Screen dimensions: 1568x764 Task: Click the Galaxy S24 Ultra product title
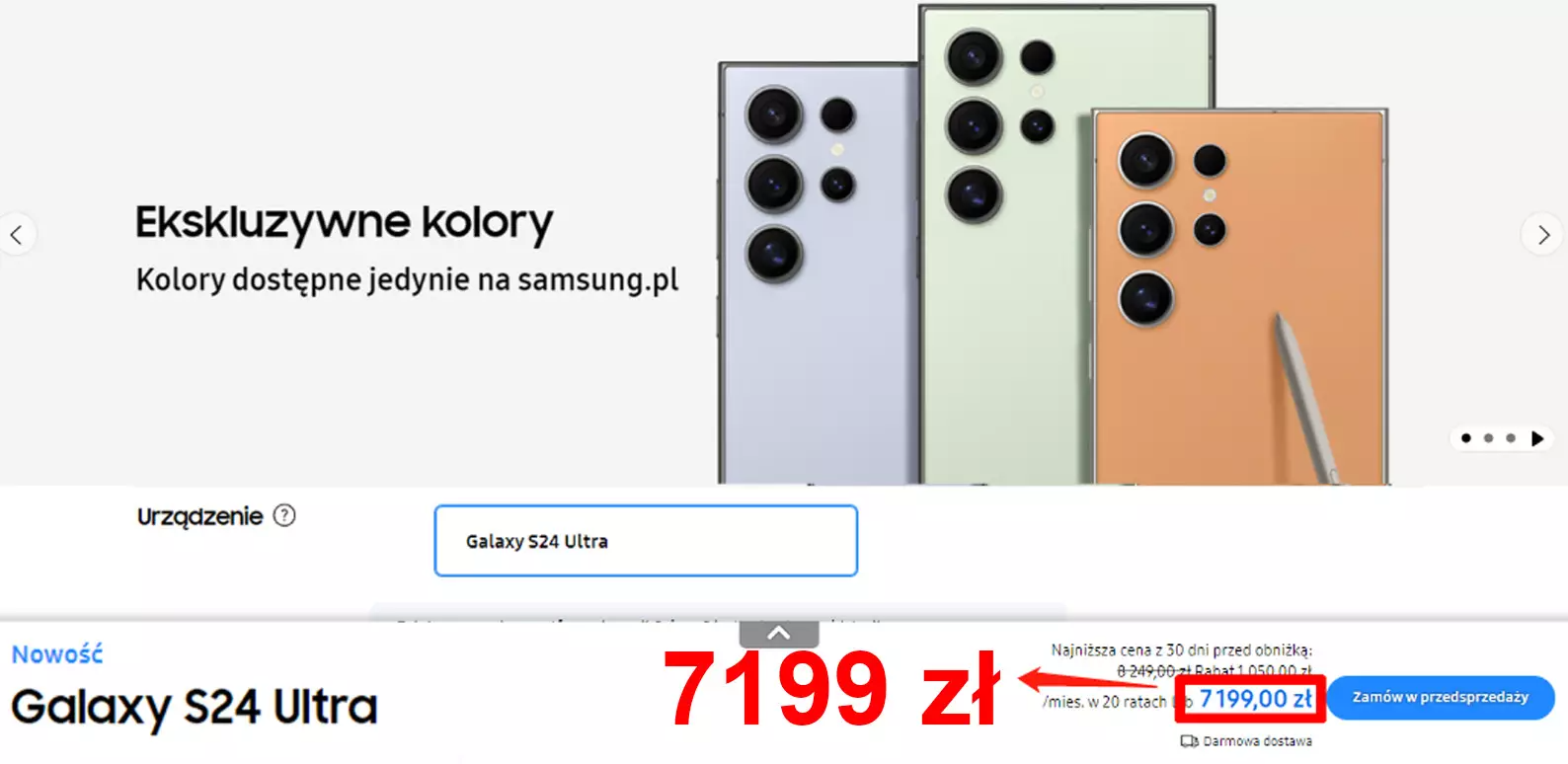pyautogui.click(x=195, y=708)
